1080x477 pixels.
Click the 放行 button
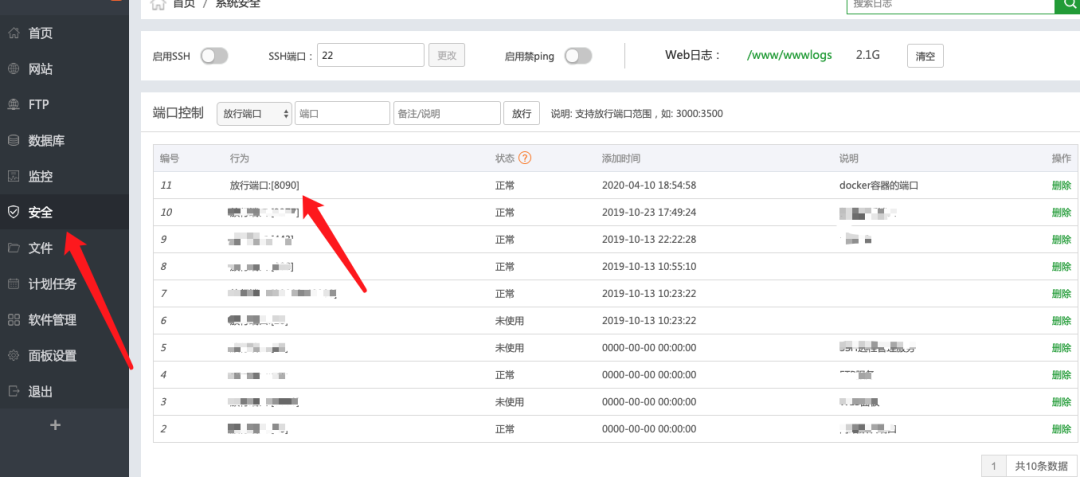coord(521,114)
